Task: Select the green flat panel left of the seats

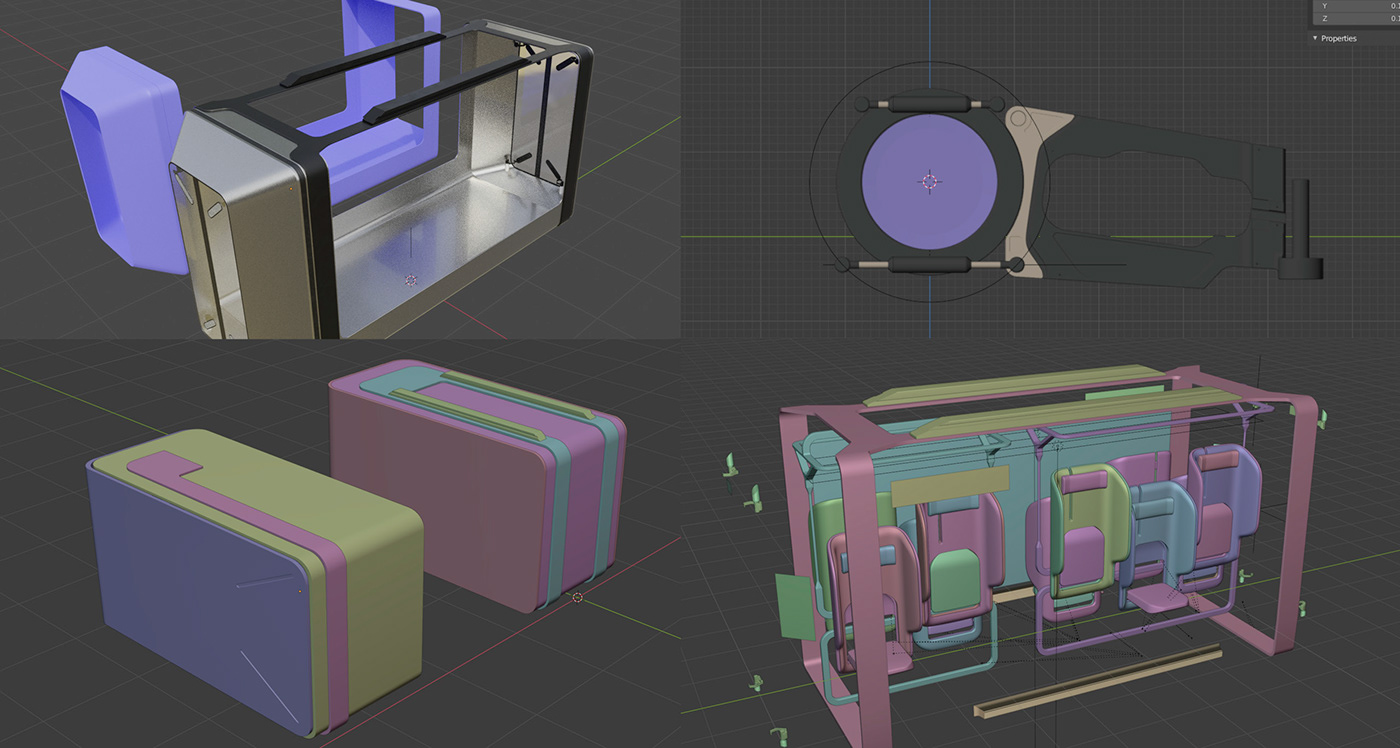Action: (x=795, y=606)
